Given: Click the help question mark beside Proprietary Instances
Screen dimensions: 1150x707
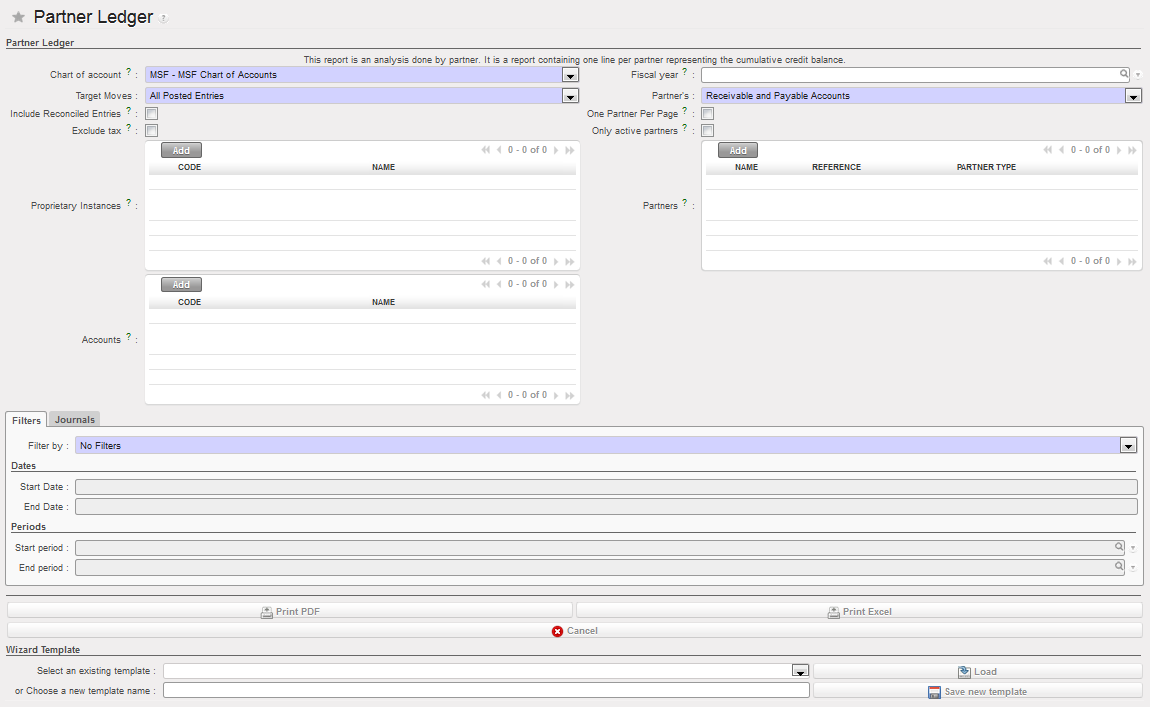Looking at the screenshot, I should 129,204.
